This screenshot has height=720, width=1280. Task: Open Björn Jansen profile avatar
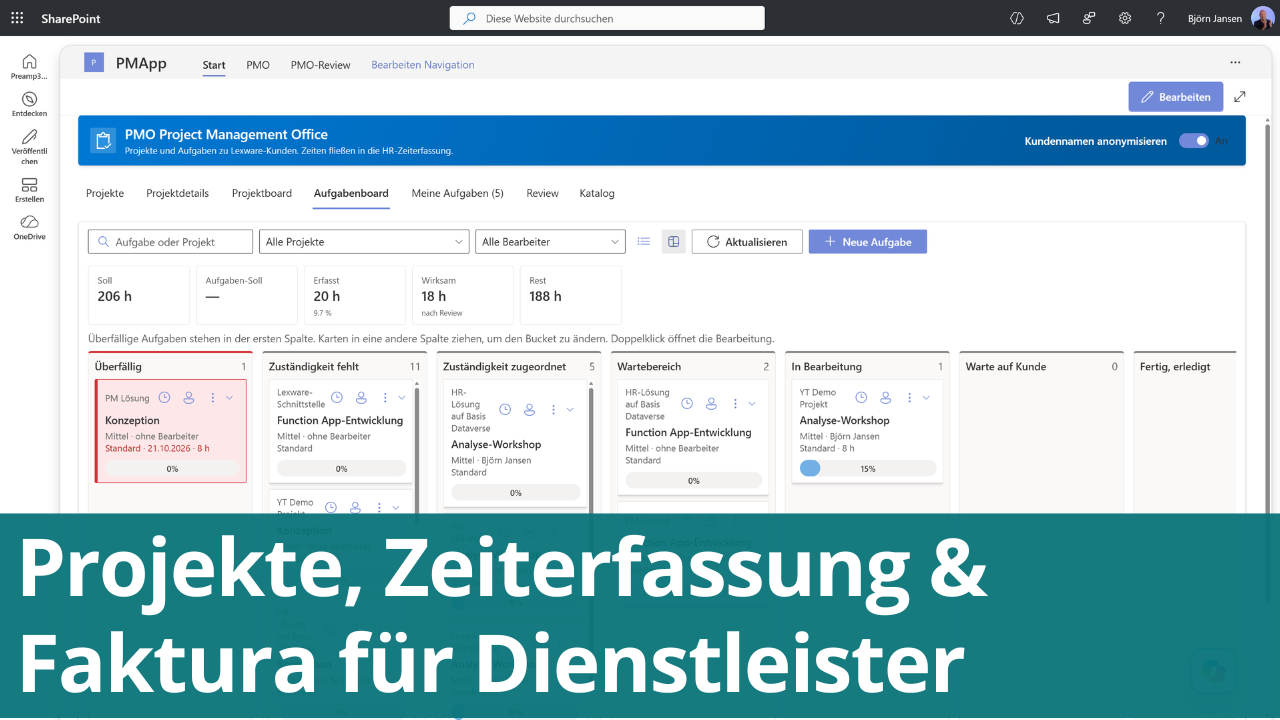1262,18
